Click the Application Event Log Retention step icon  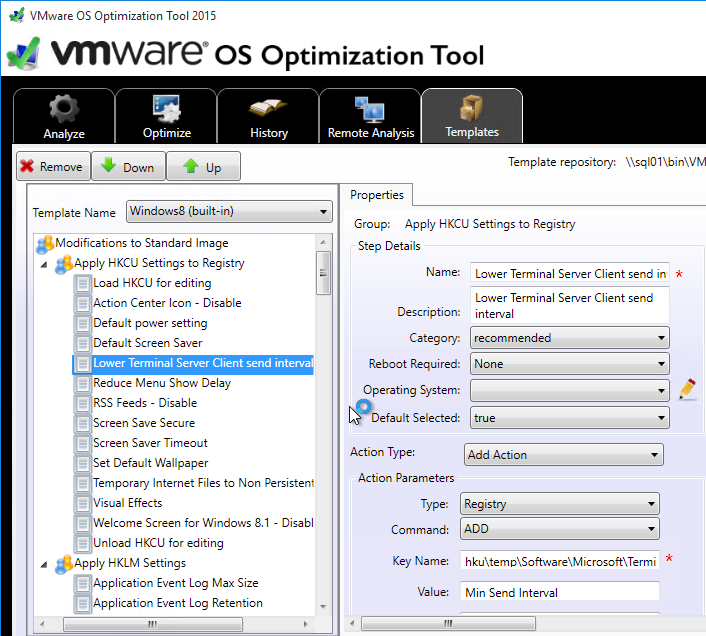[82, 604]
